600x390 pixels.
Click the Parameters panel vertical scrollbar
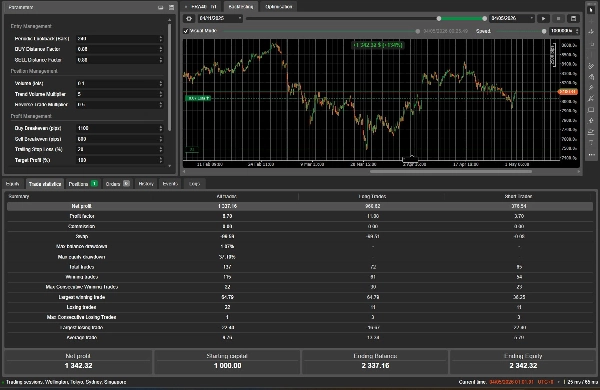(170, 77)
